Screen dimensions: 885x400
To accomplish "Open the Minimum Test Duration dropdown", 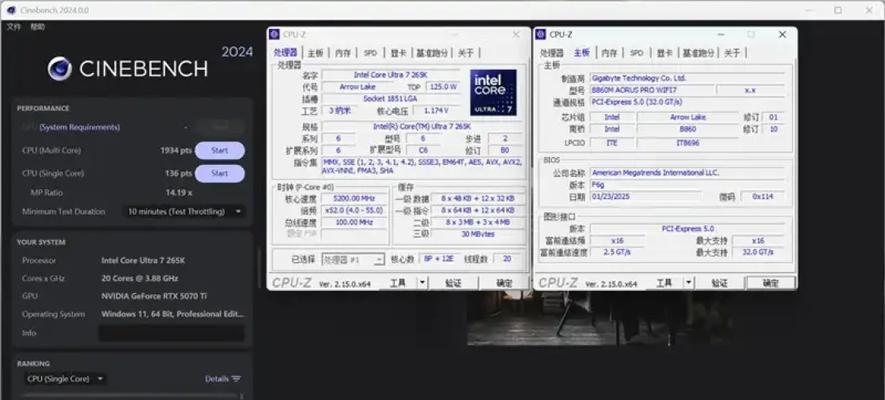I will pyautogui.click(x=184, y=212).
